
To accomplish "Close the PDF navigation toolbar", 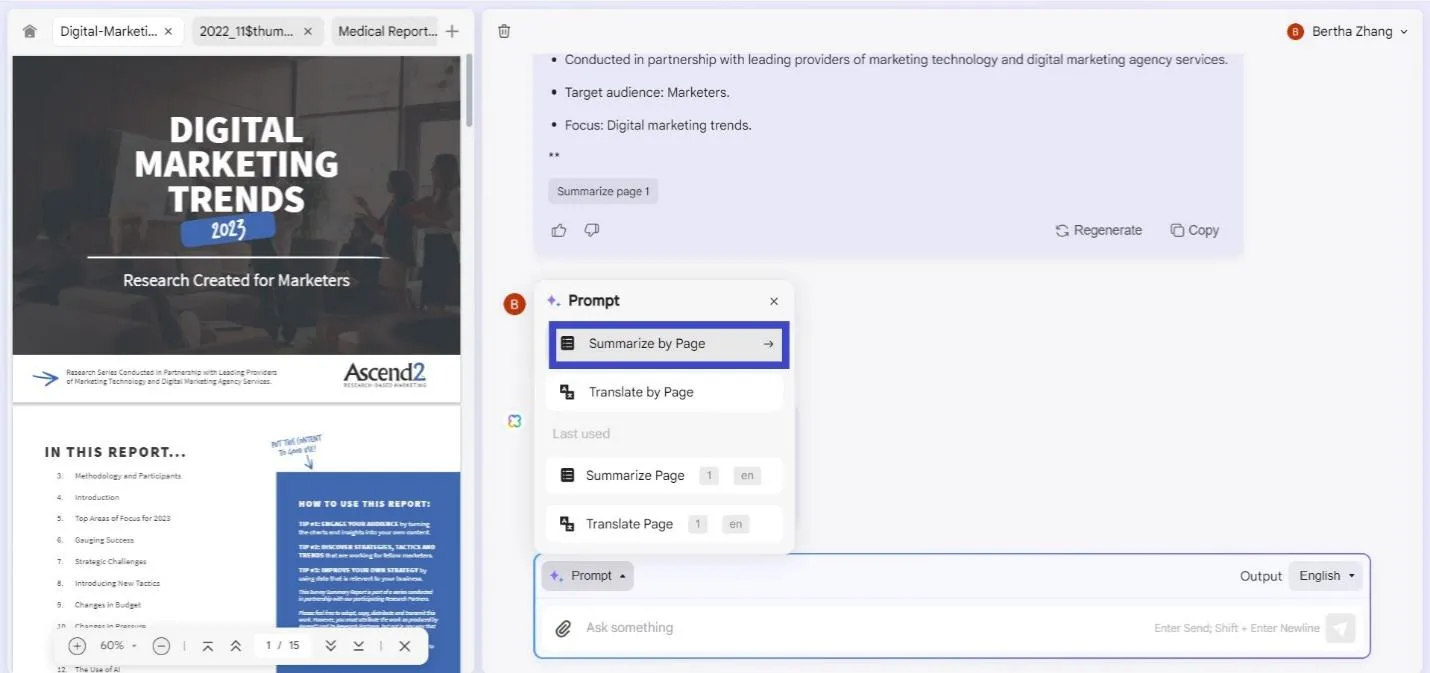I will (x=404, y=646).
